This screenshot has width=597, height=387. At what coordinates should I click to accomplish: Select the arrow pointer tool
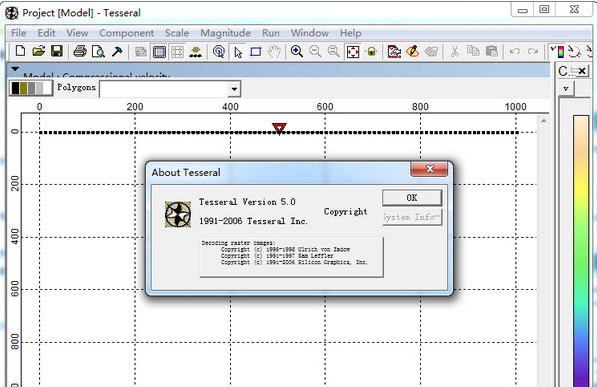pyautogui.click(x=238, y=52)
